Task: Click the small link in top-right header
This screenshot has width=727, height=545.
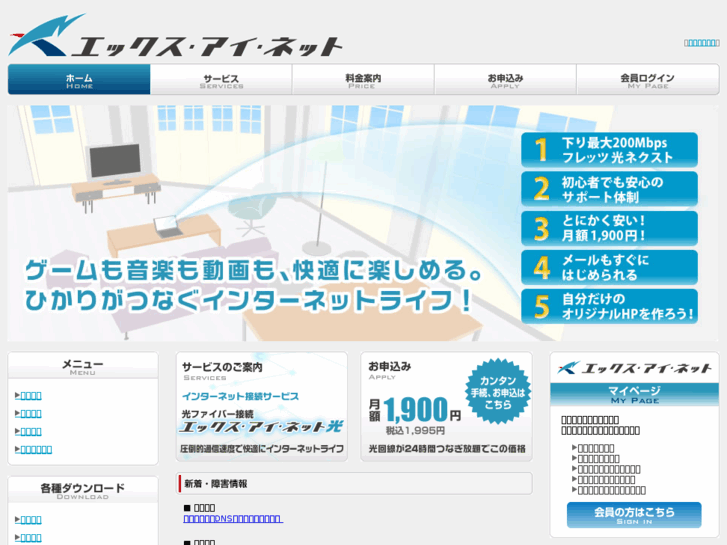Action: click(701, 43)
